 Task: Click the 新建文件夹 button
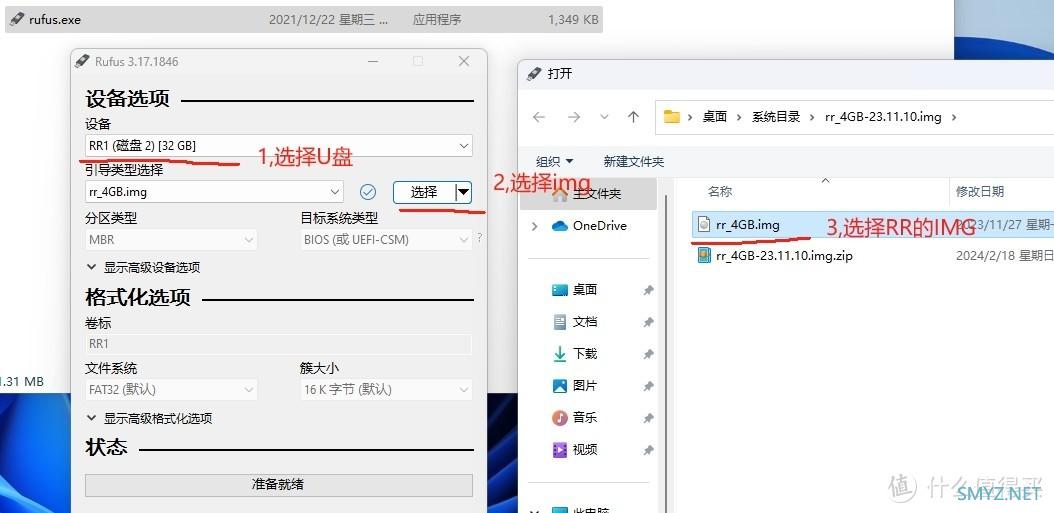point(633,161)
